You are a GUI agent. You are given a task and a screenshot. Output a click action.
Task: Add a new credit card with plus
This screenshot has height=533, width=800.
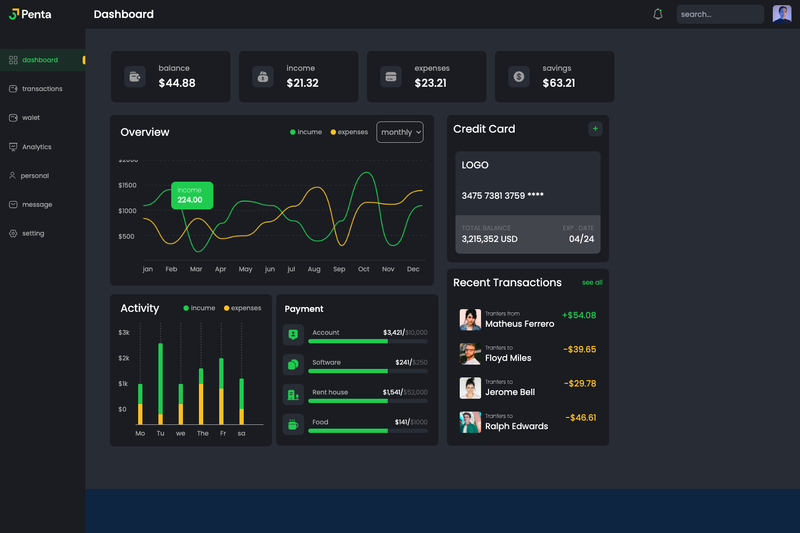point(595,129)
